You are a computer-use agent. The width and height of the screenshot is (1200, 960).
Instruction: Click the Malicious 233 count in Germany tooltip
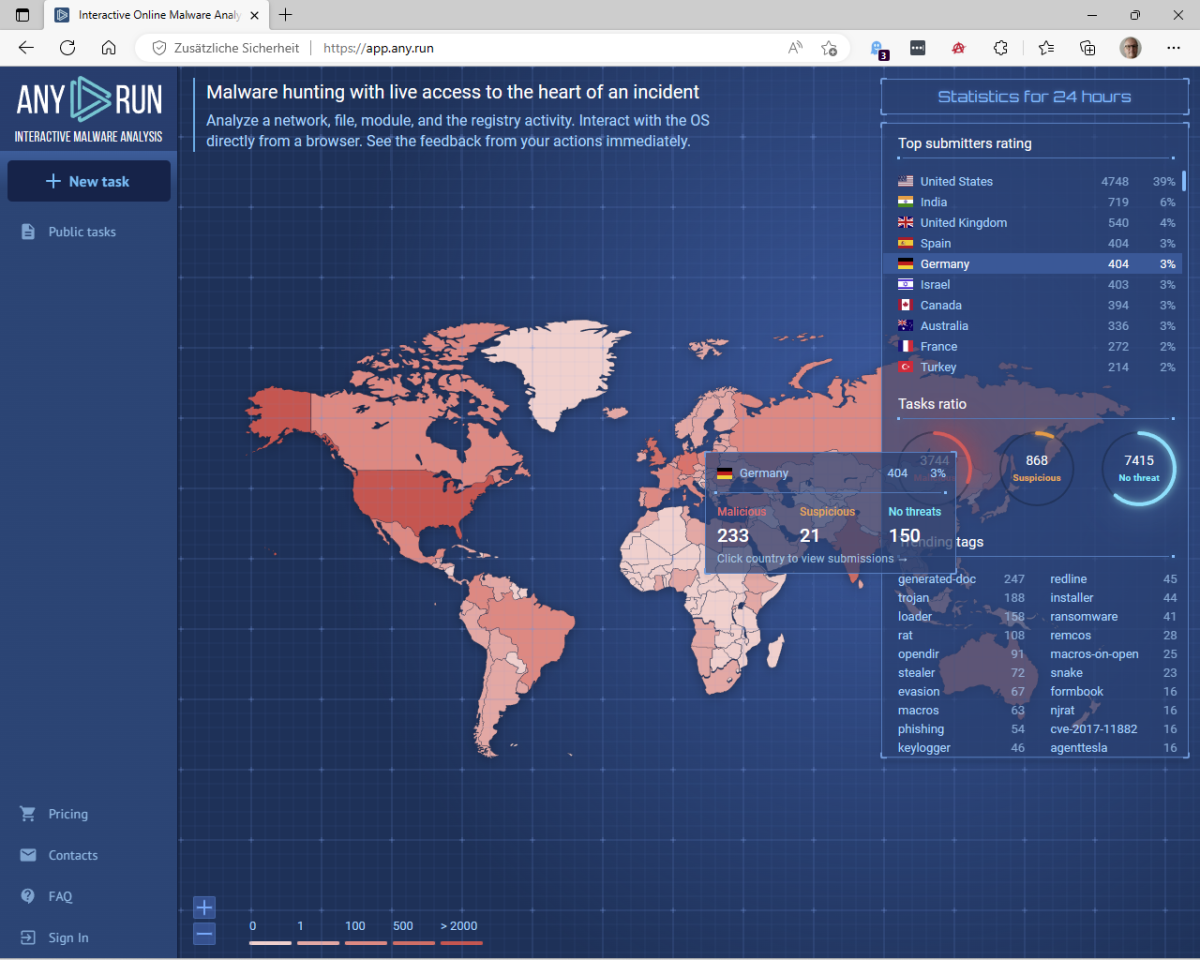pyautogui.click(x=733, y=536)
